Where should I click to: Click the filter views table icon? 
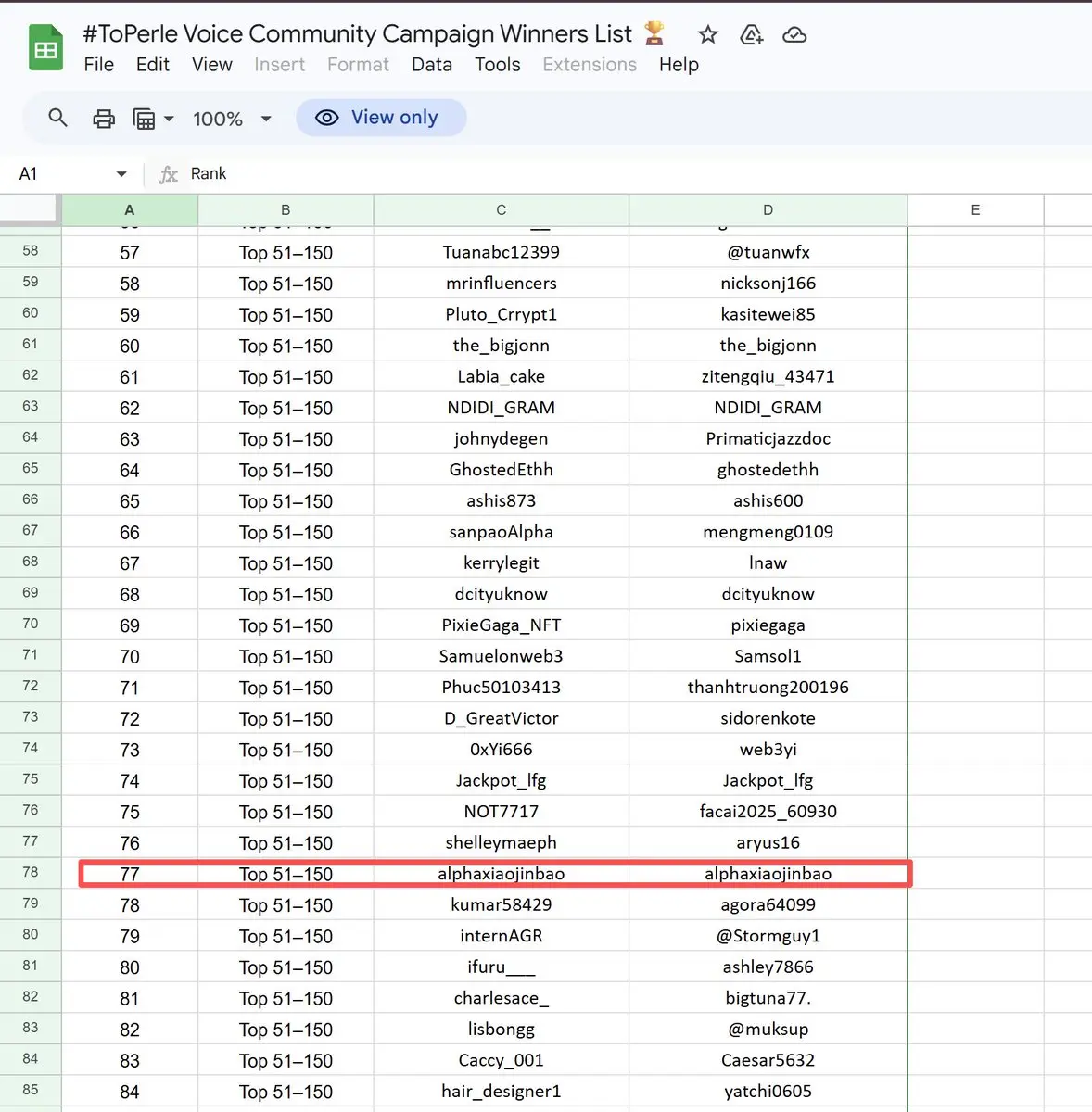pyautogui.click(x=144, y=119)
